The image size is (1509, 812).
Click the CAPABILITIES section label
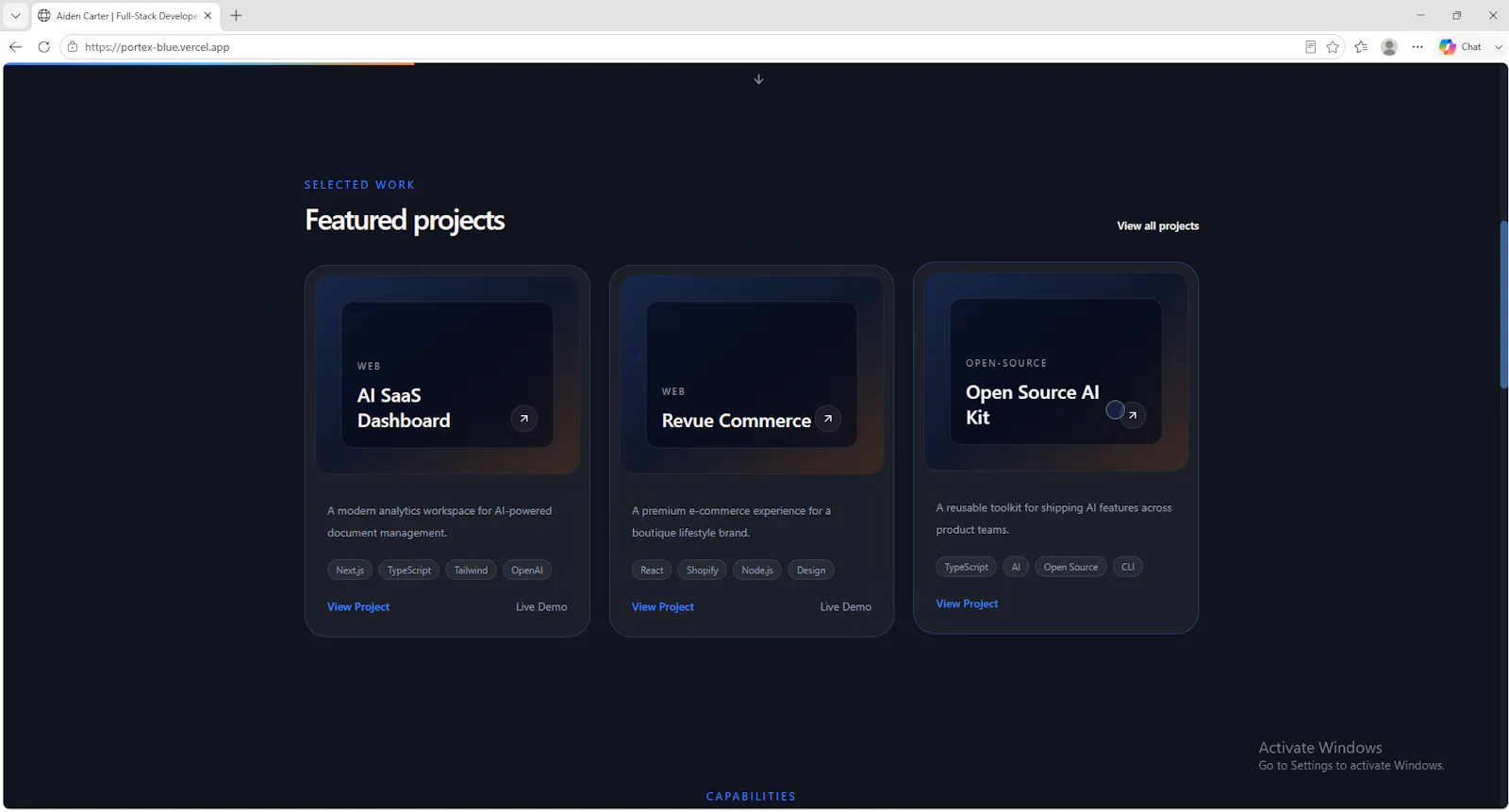tap(751, 797)
